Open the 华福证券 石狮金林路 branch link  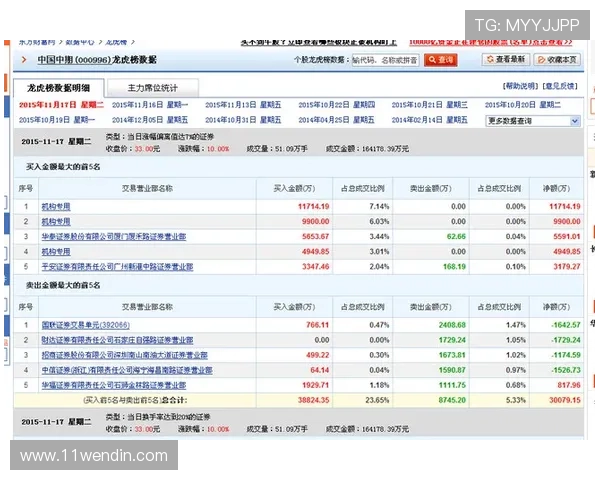coord(114,385)
